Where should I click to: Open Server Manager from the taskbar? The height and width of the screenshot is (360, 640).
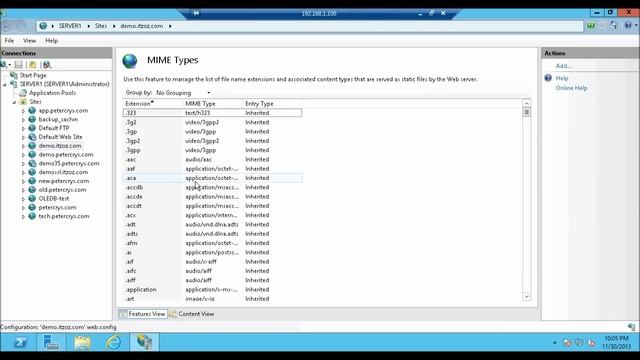click(x=51, y=342)
